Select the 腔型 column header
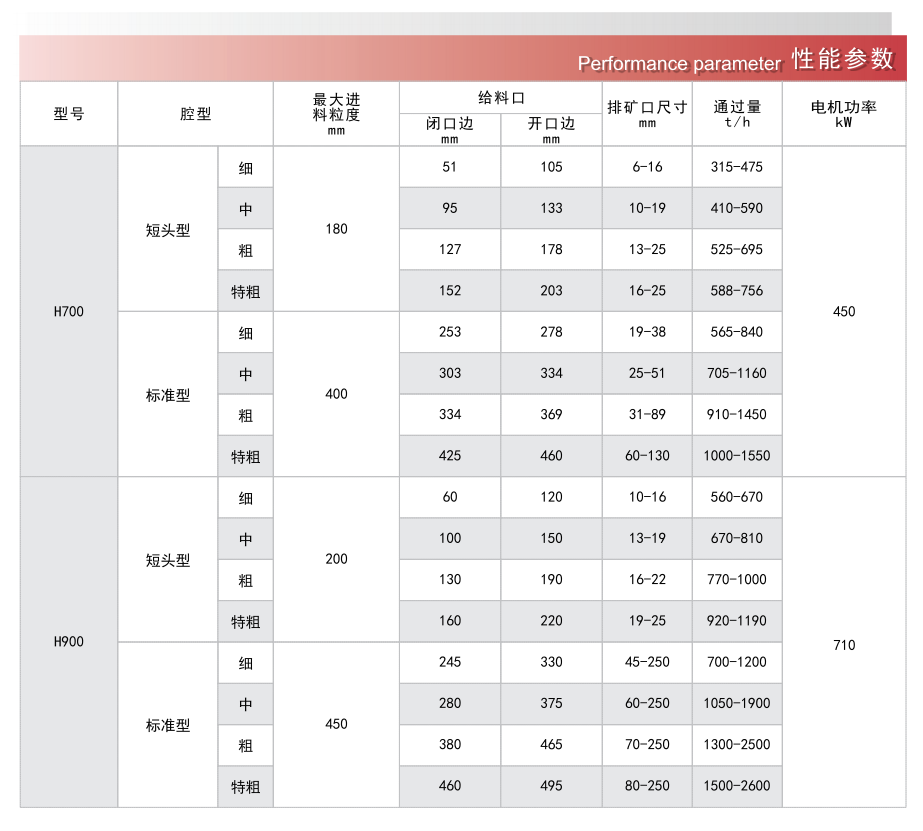 195,114
